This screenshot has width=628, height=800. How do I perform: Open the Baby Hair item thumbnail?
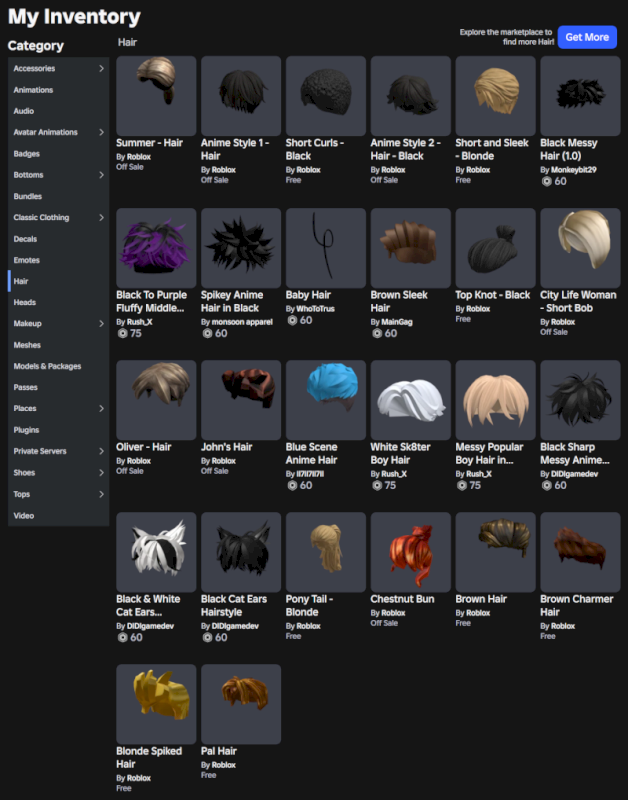(325, 248)
